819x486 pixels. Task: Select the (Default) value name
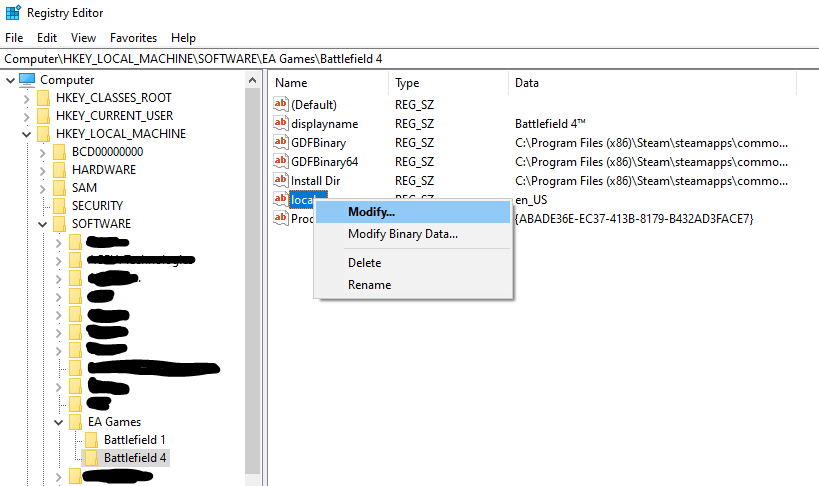click(x=314, y=105)
